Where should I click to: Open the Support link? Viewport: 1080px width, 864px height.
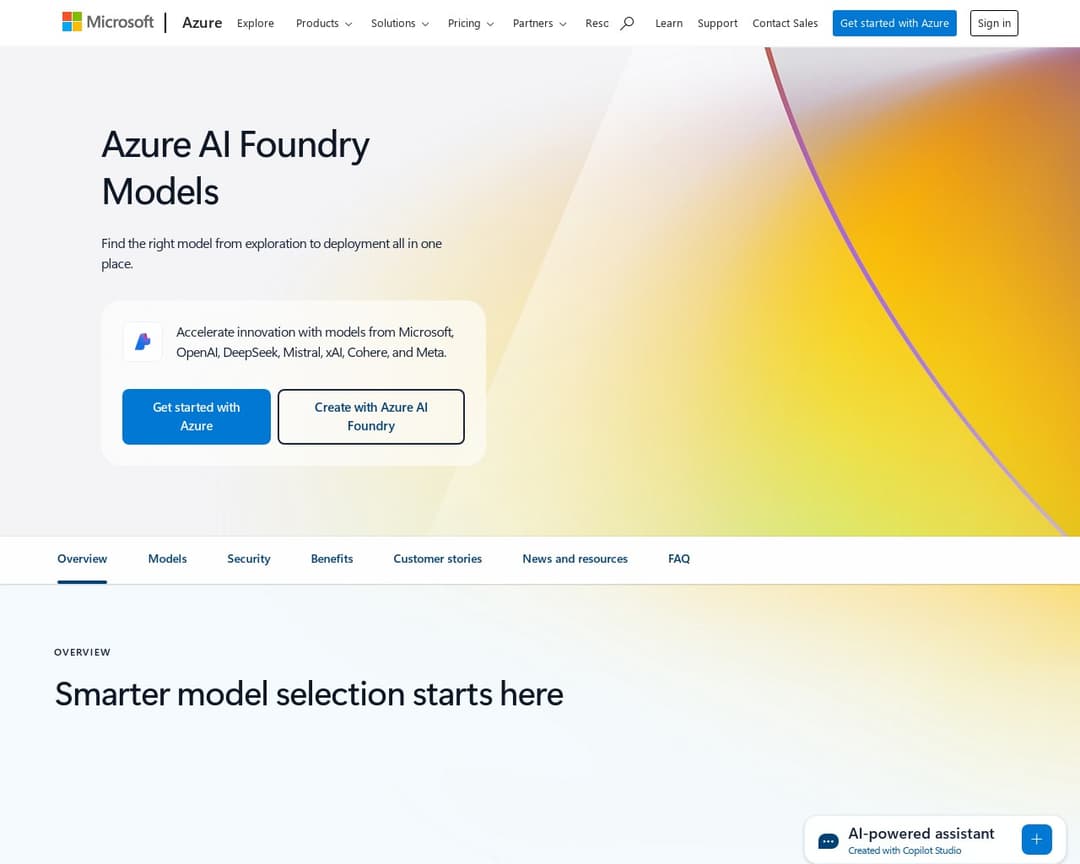[717, 23]
